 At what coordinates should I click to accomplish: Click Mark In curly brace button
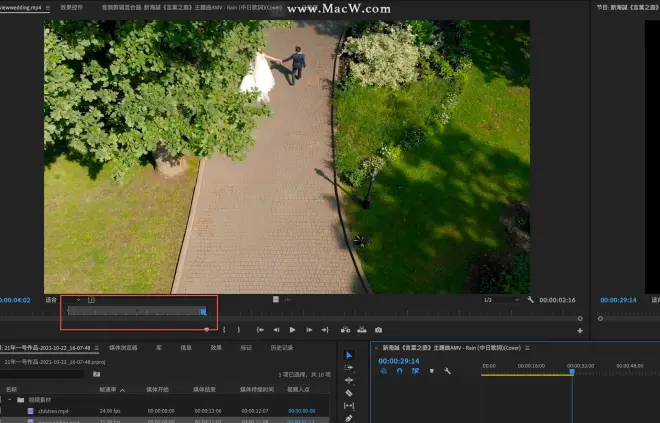[x=224, y=330]
